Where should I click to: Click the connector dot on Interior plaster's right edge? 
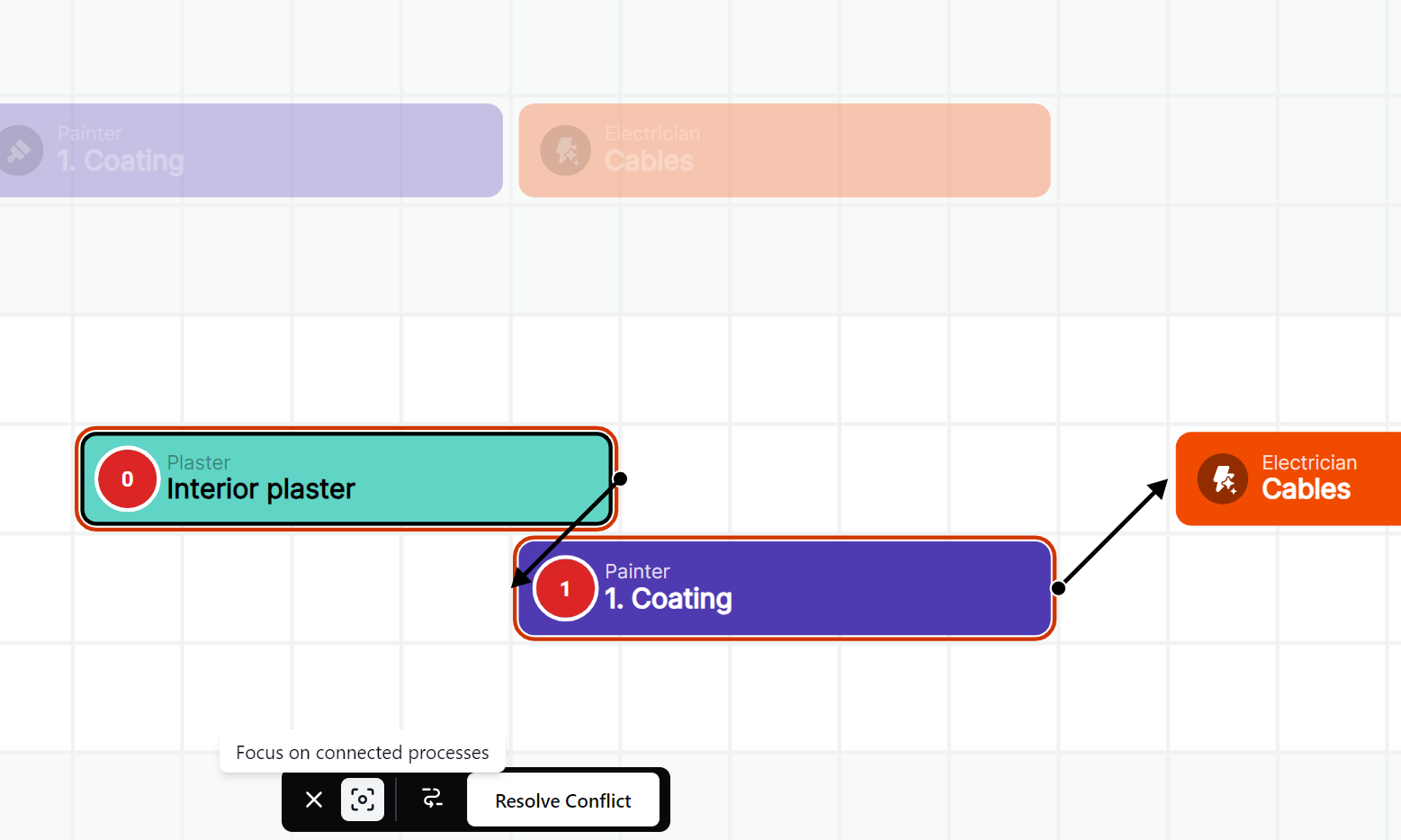620,478
